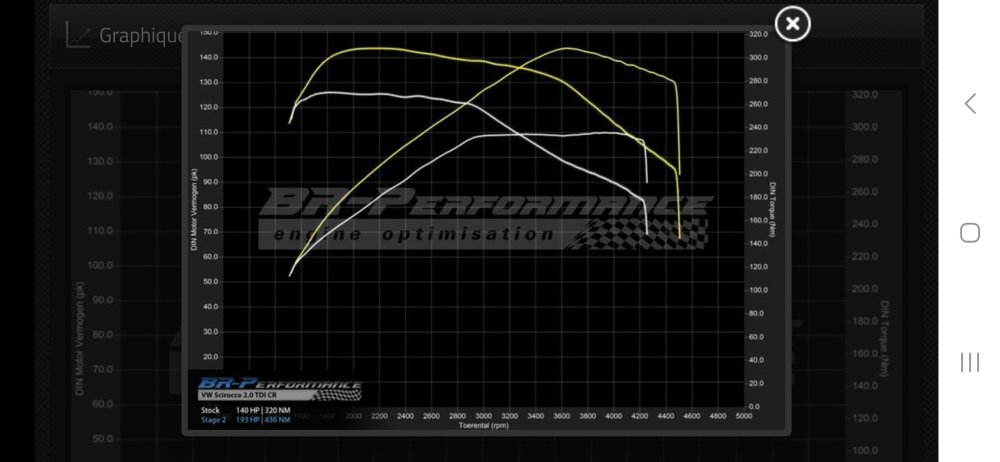Click the '20.0' power axis label in lightbox
Image resolution: width=1000 pixels, height=462 pixels.
pyautogui.click(x=210, y=357)
